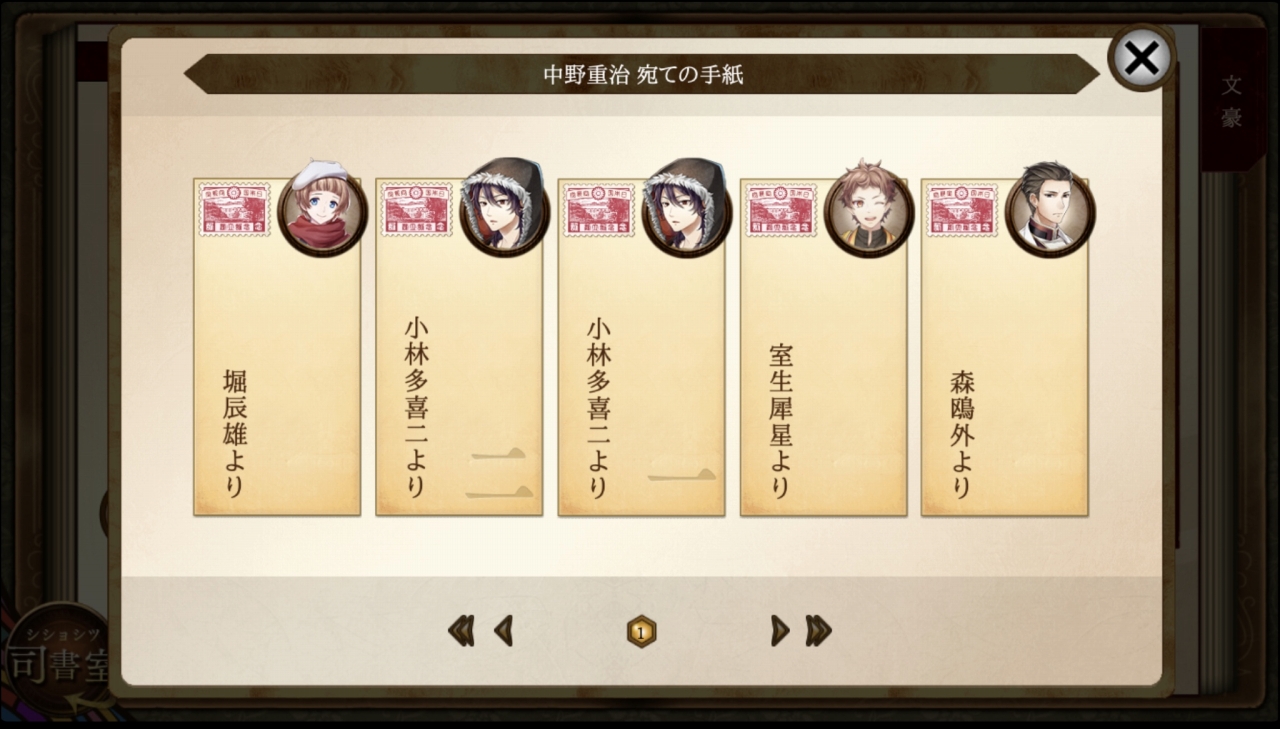Click the stamp on 堀辰雄 letter
Screen dimensions: 1280x729
(x=234, y=209)
